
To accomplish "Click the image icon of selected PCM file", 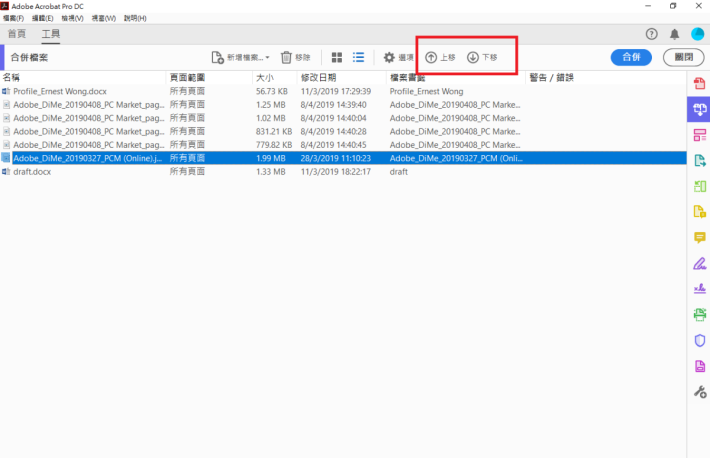I will tap(6, 158).
